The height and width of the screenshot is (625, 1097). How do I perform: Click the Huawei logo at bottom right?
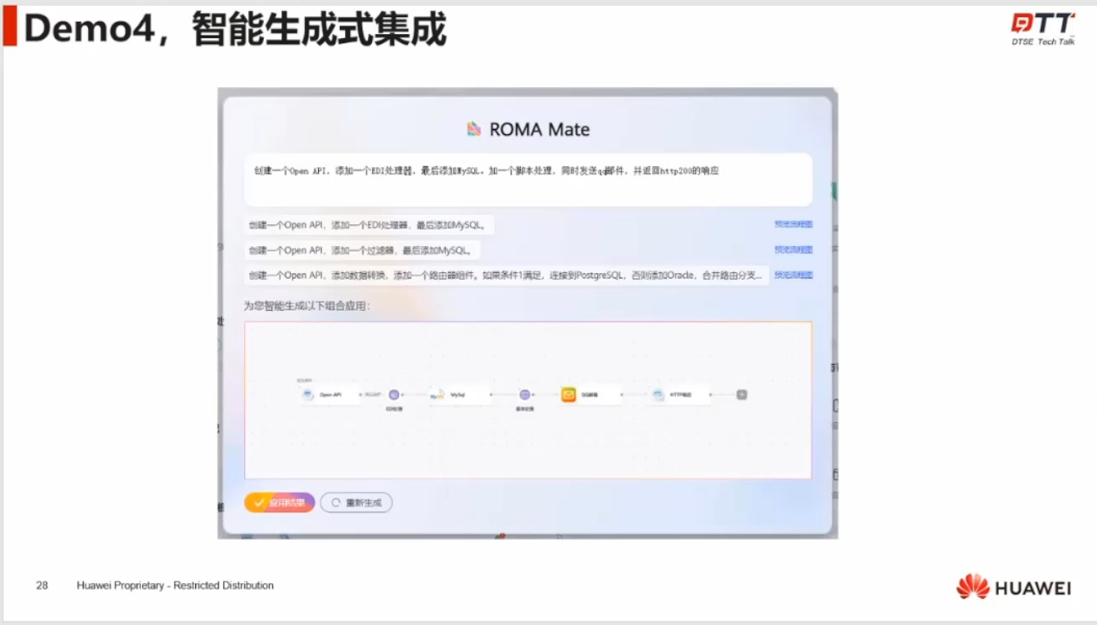(1014, 587)
